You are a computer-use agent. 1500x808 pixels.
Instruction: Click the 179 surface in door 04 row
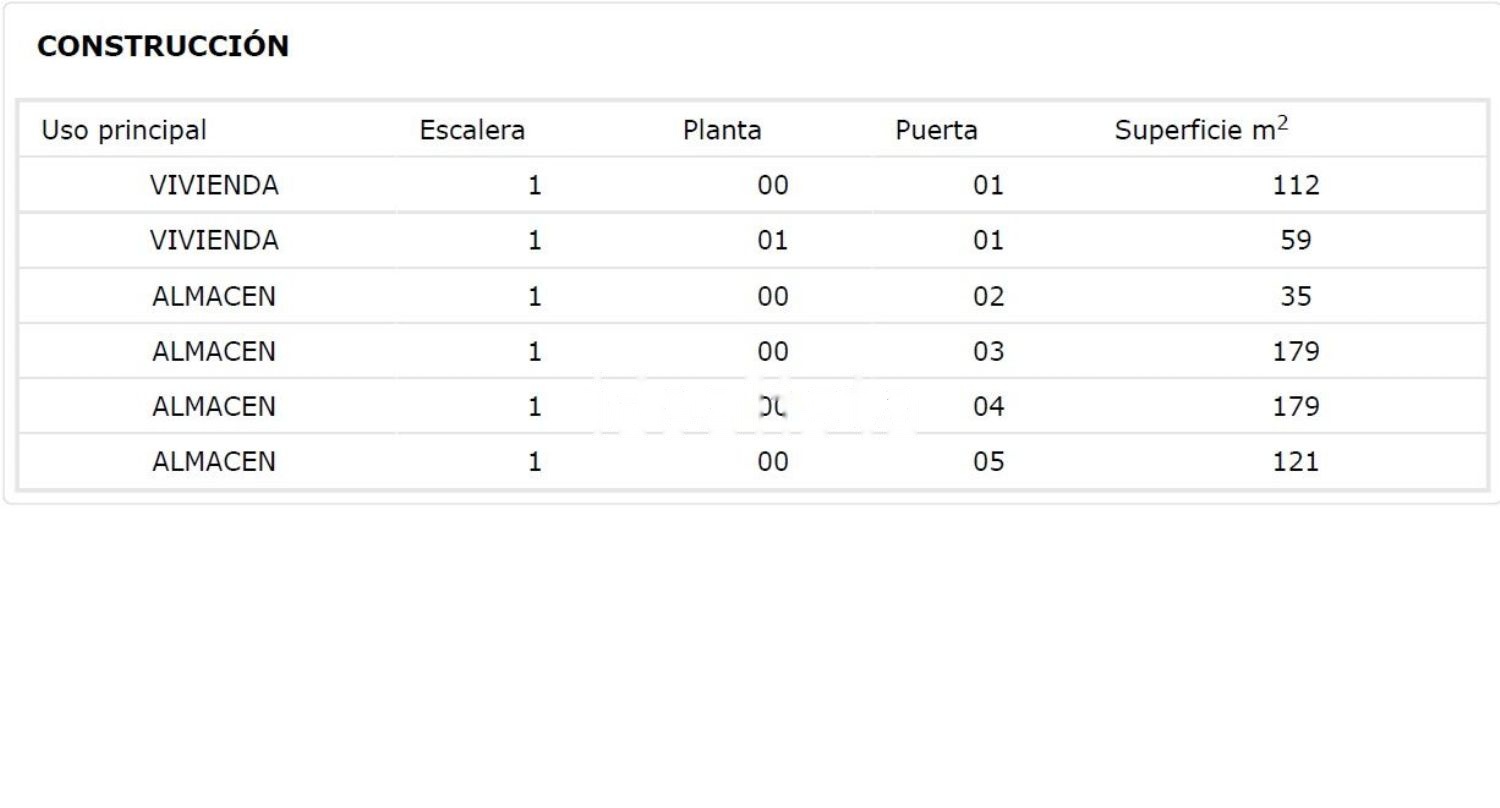pos(1296,407)
